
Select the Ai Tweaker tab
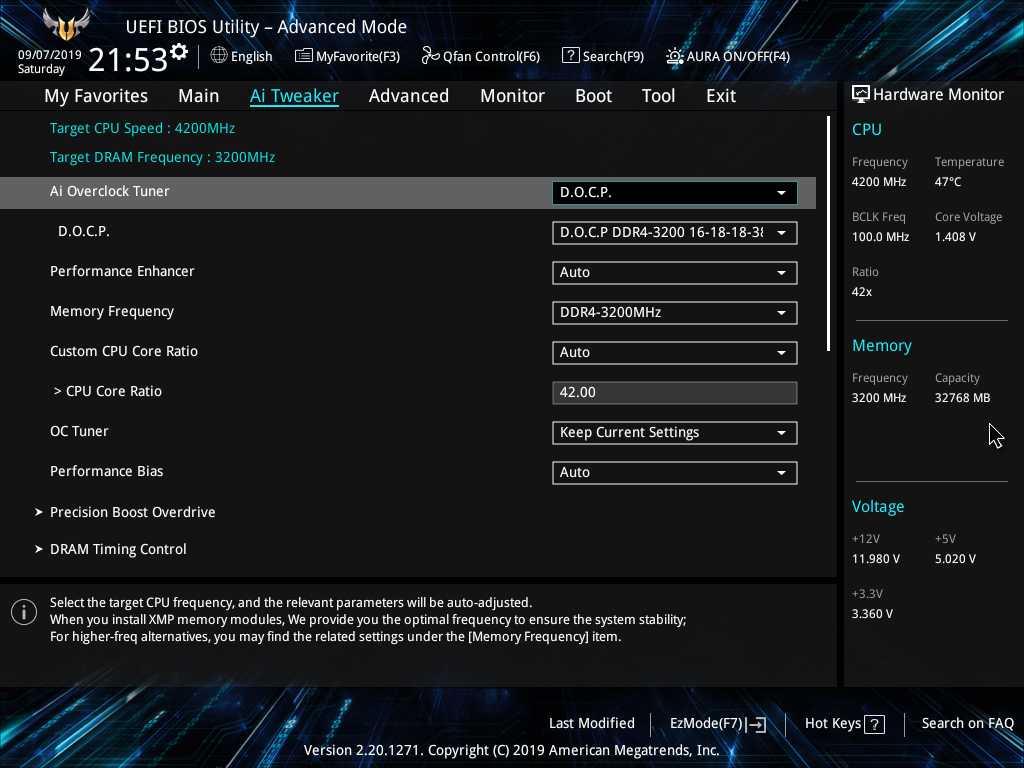(x=294, y=96)
